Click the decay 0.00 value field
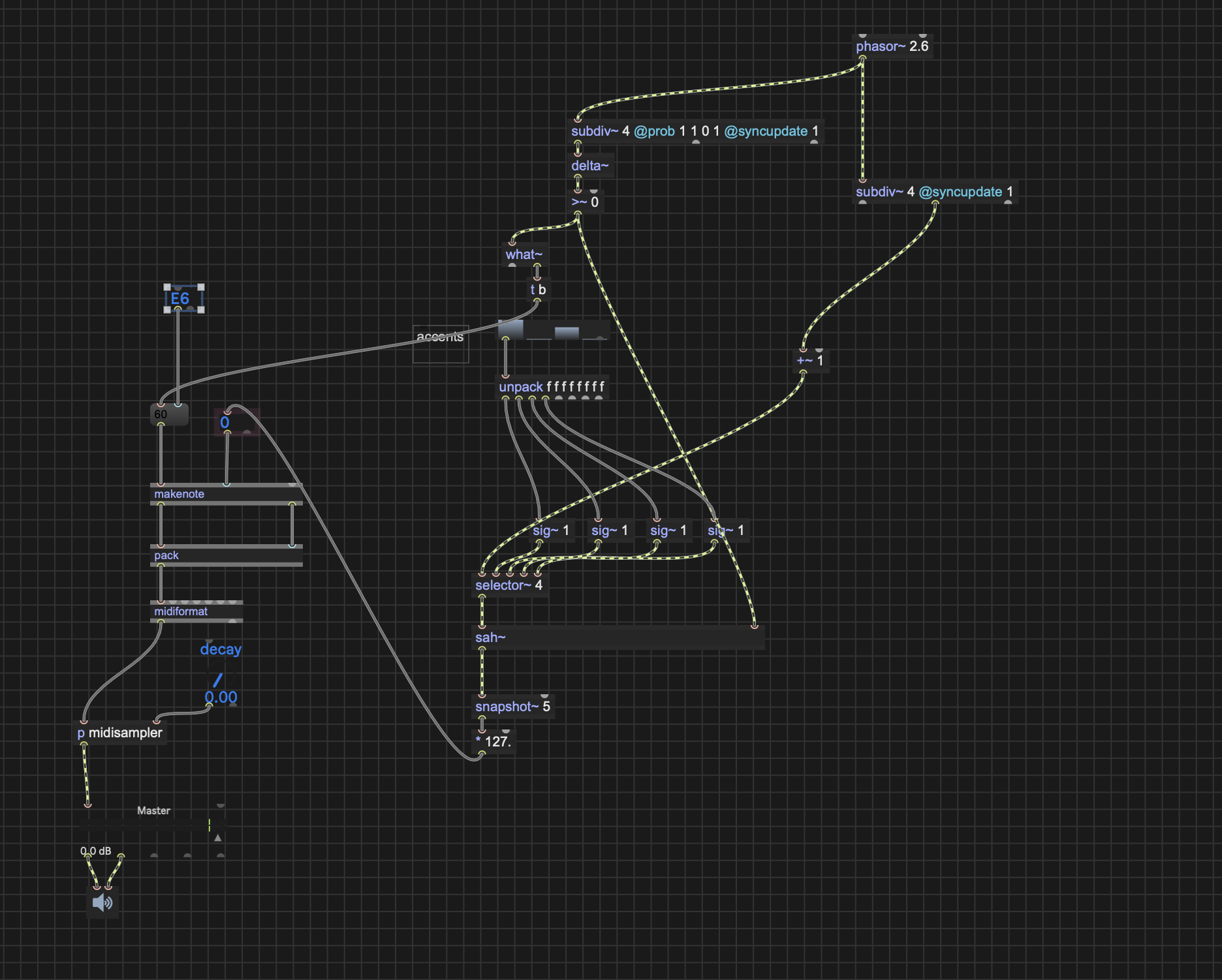1222x980 pixels. point(221,697)
